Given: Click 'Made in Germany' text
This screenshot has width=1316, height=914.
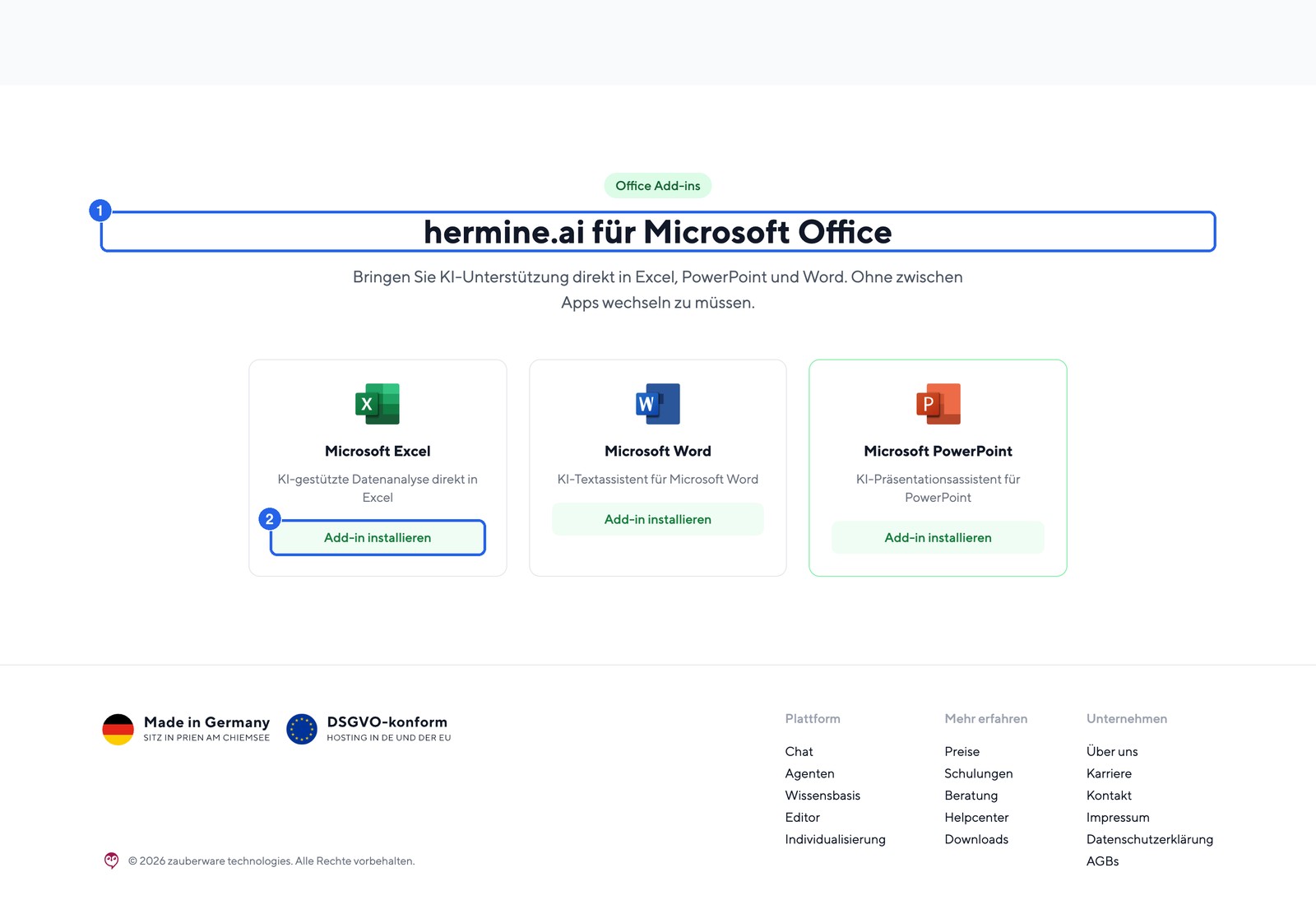Looking at the screenshot, I should (206, 721).
